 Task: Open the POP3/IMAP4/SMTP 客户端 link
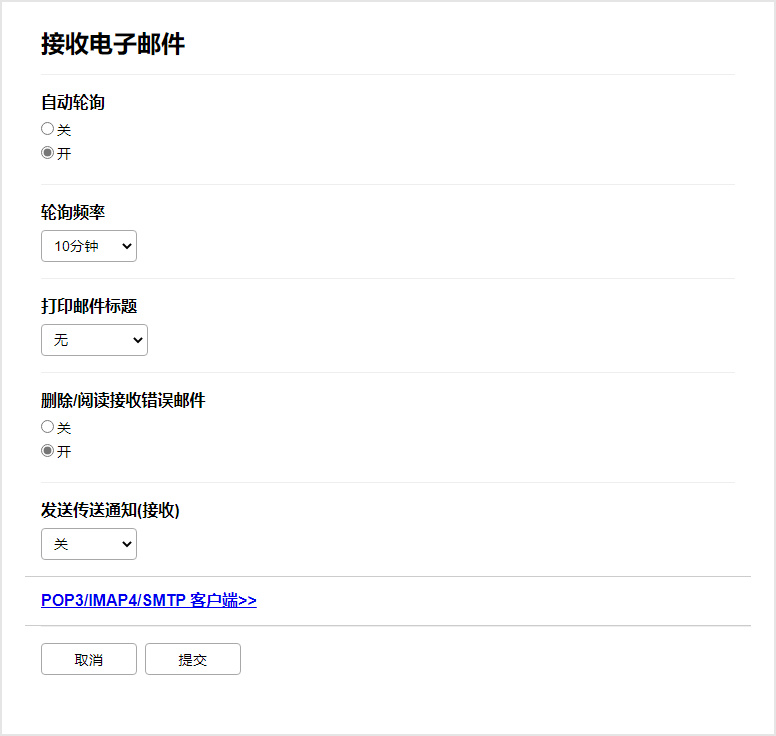pos(148,600)
